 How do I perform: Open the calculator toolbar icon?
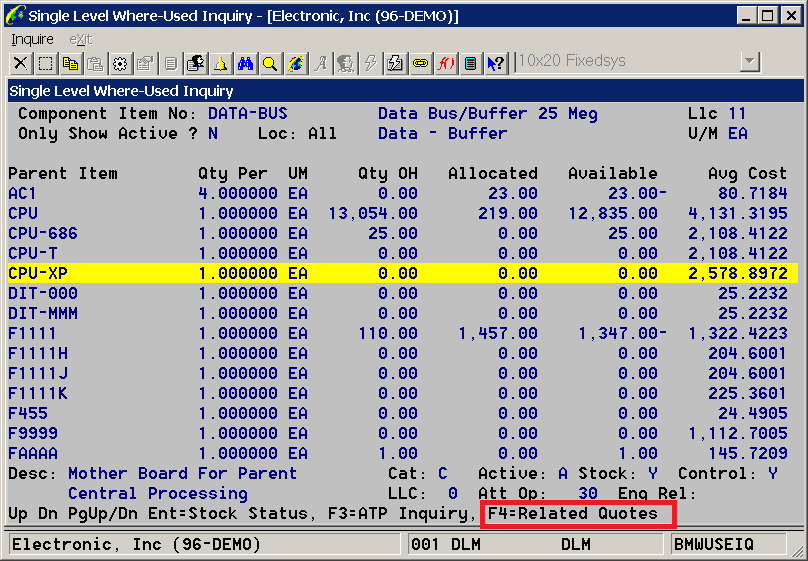470,63
